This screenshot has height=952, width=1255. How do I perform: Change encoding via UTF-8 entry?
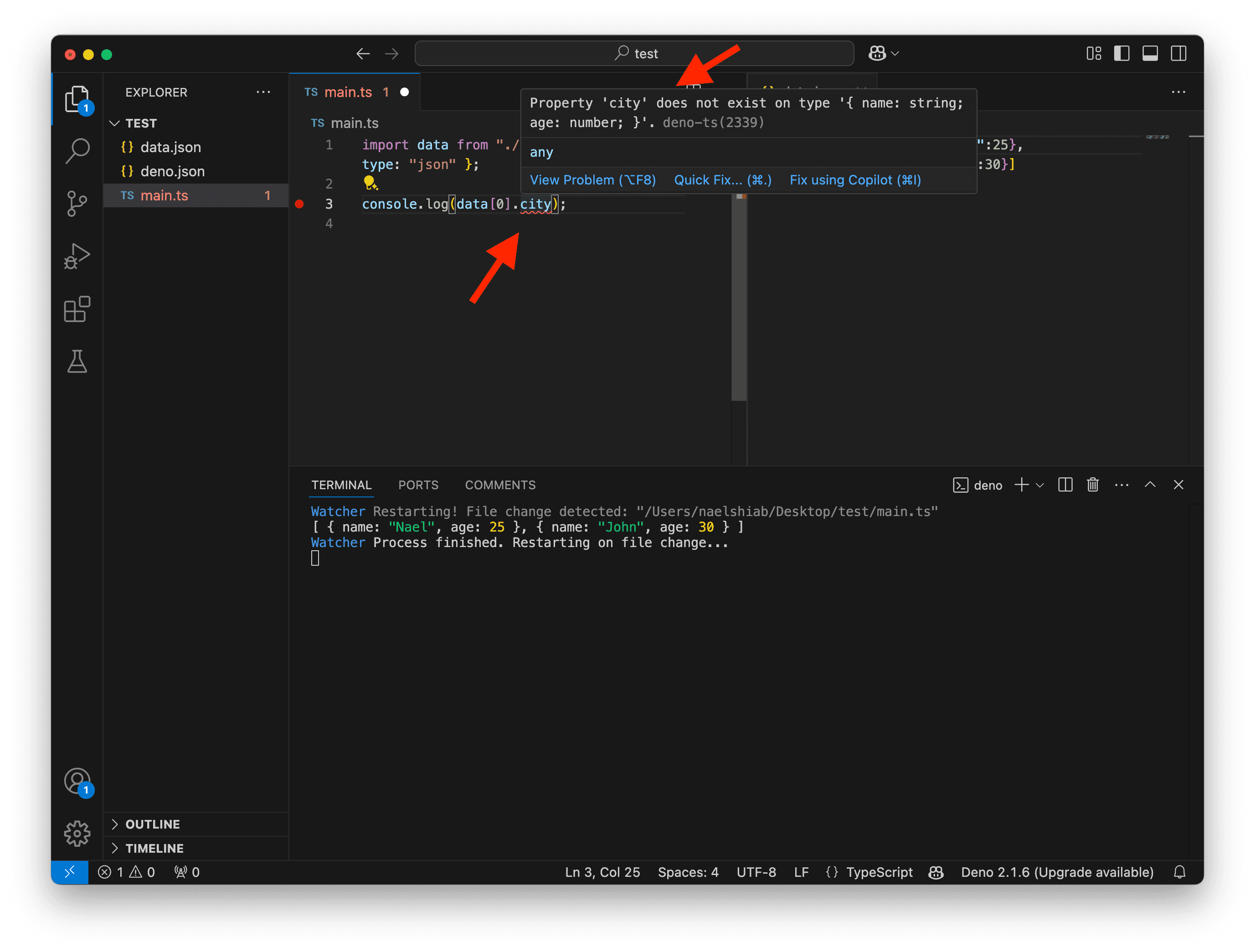coord(756,872)
